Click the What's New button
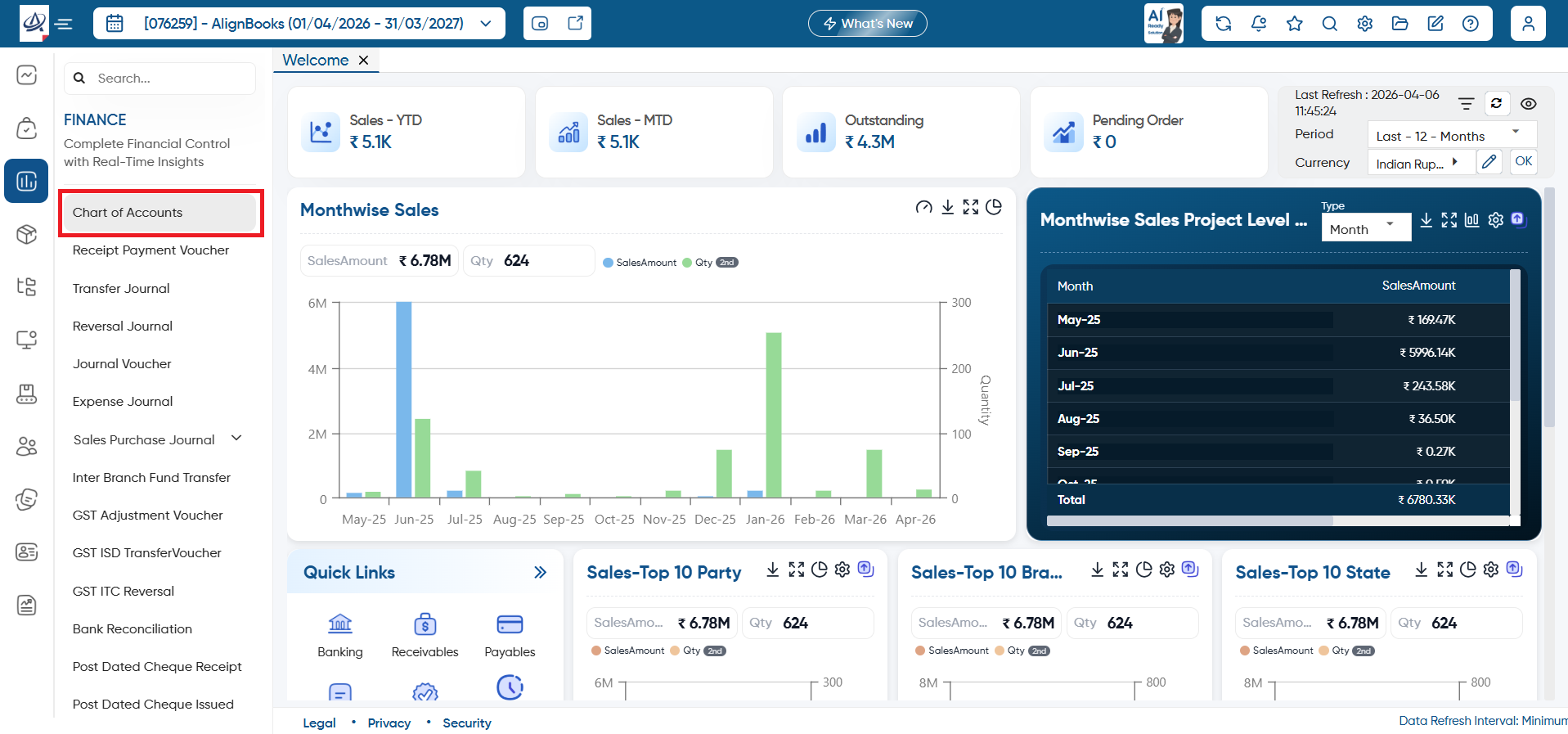The height and width of the screenshot is (734, 1568). click(x=867, y=24)
